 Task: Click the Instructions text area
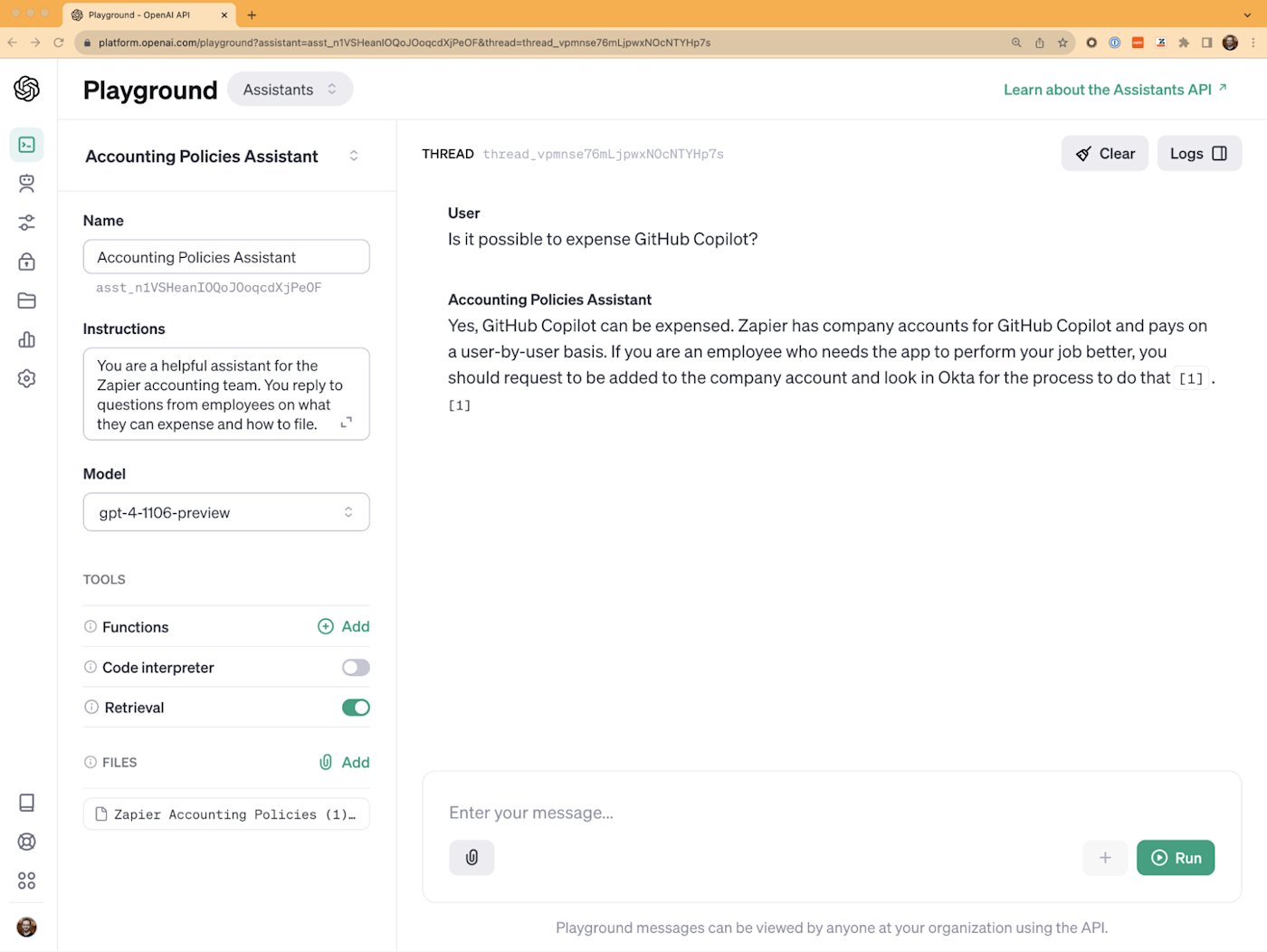226,395
